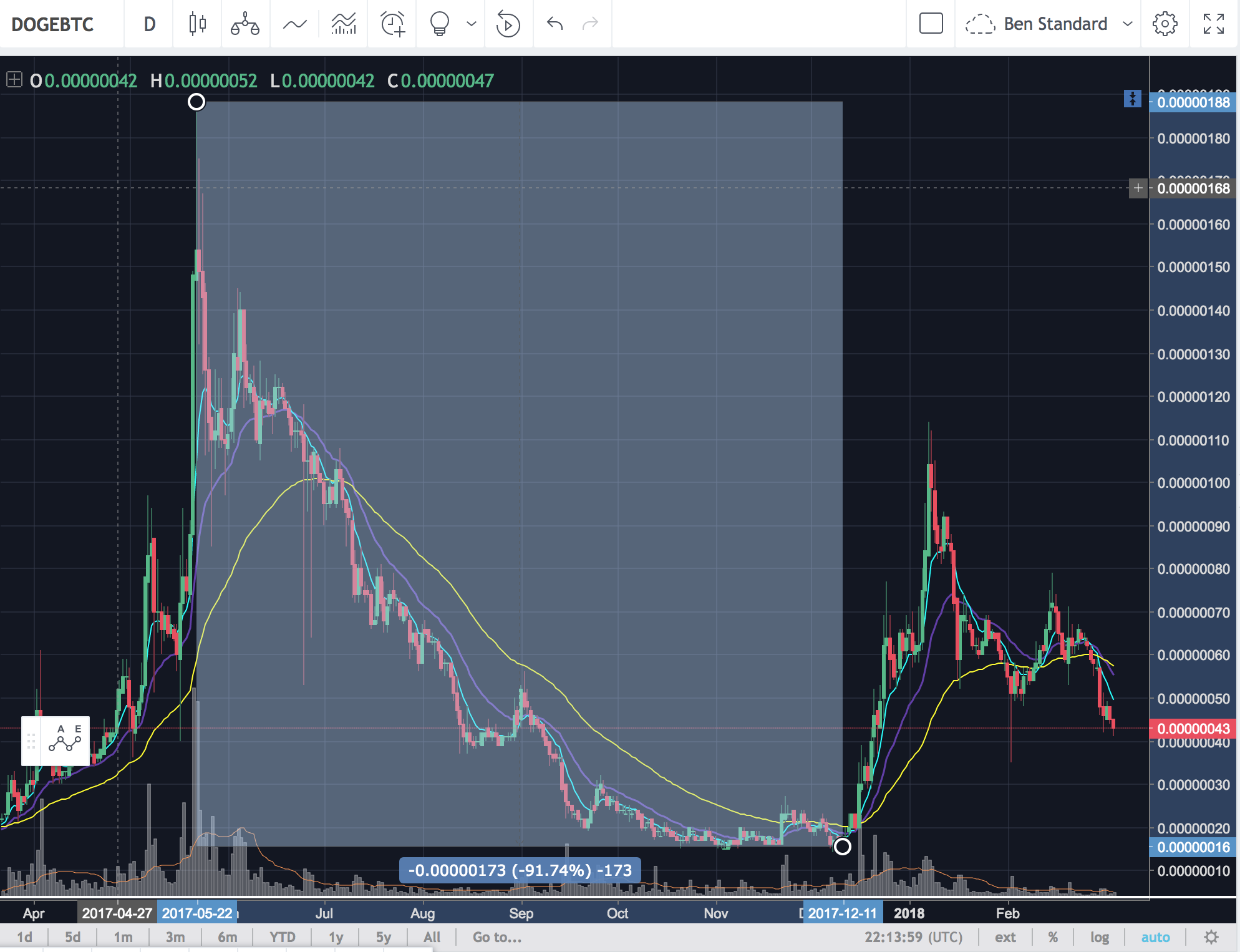This screenshot has width=1240, height=952.
Task: Open the compare symbols tool
Action: pyautogui.click(x=245, y=24)
